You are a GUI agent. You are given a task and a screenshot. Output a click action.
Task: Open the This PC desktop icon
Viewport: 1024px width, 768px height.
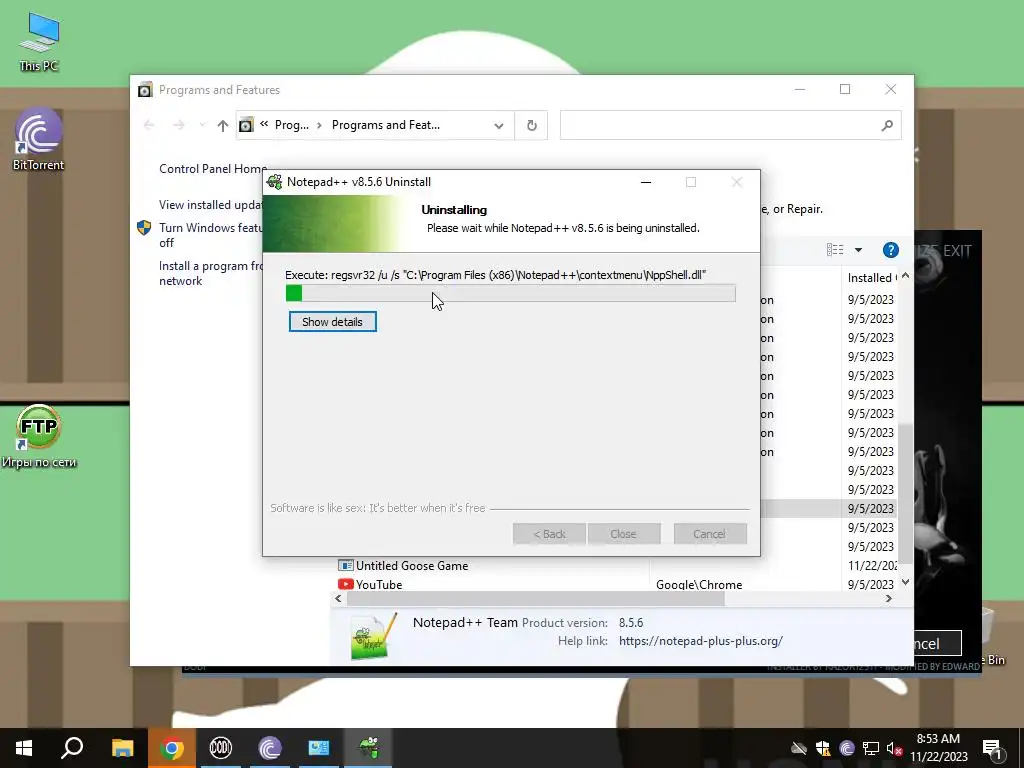click(39, 40)
